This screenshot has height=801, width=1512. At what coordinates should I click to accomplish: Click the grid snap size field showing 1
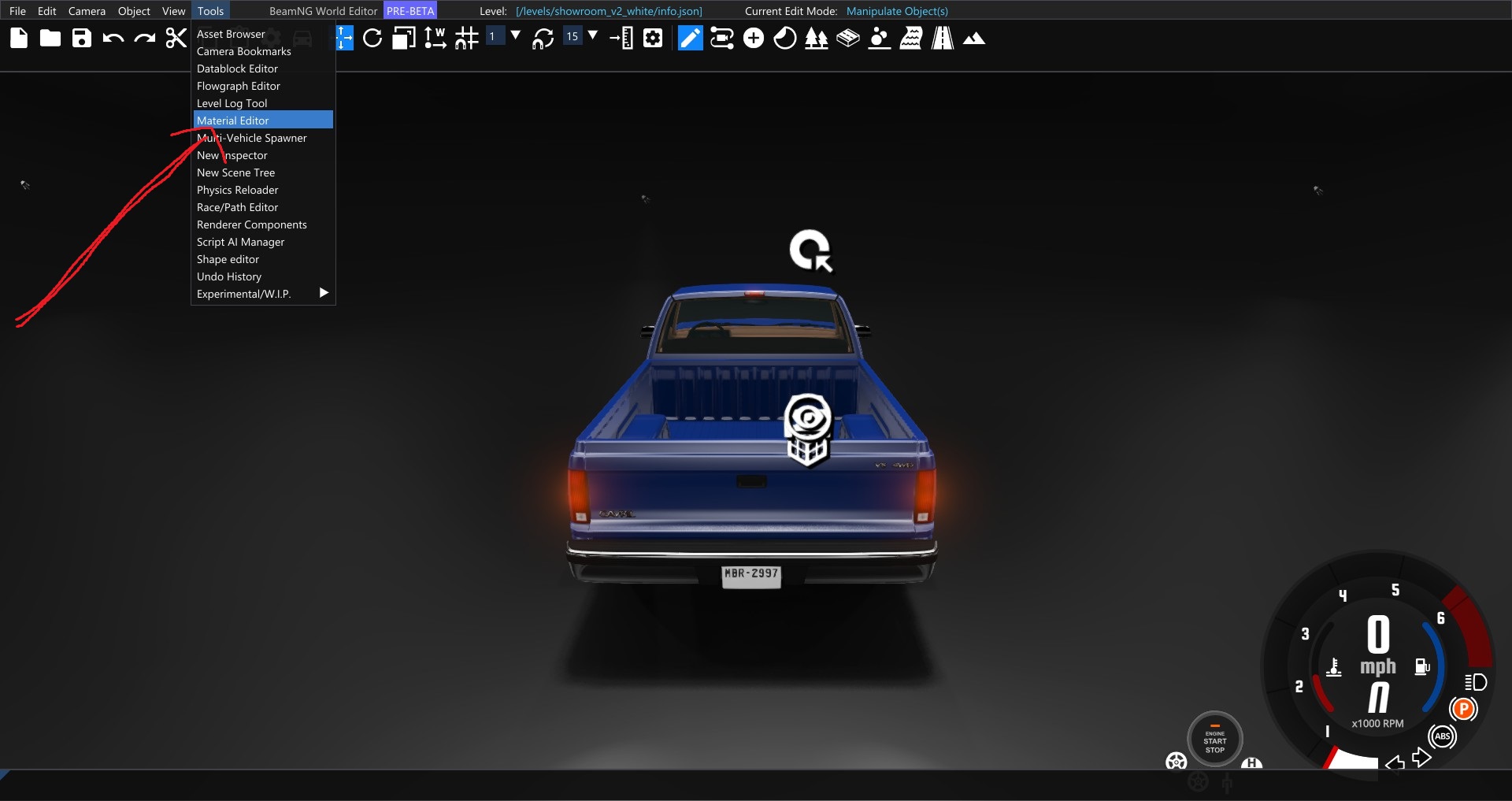pos(495,36)
